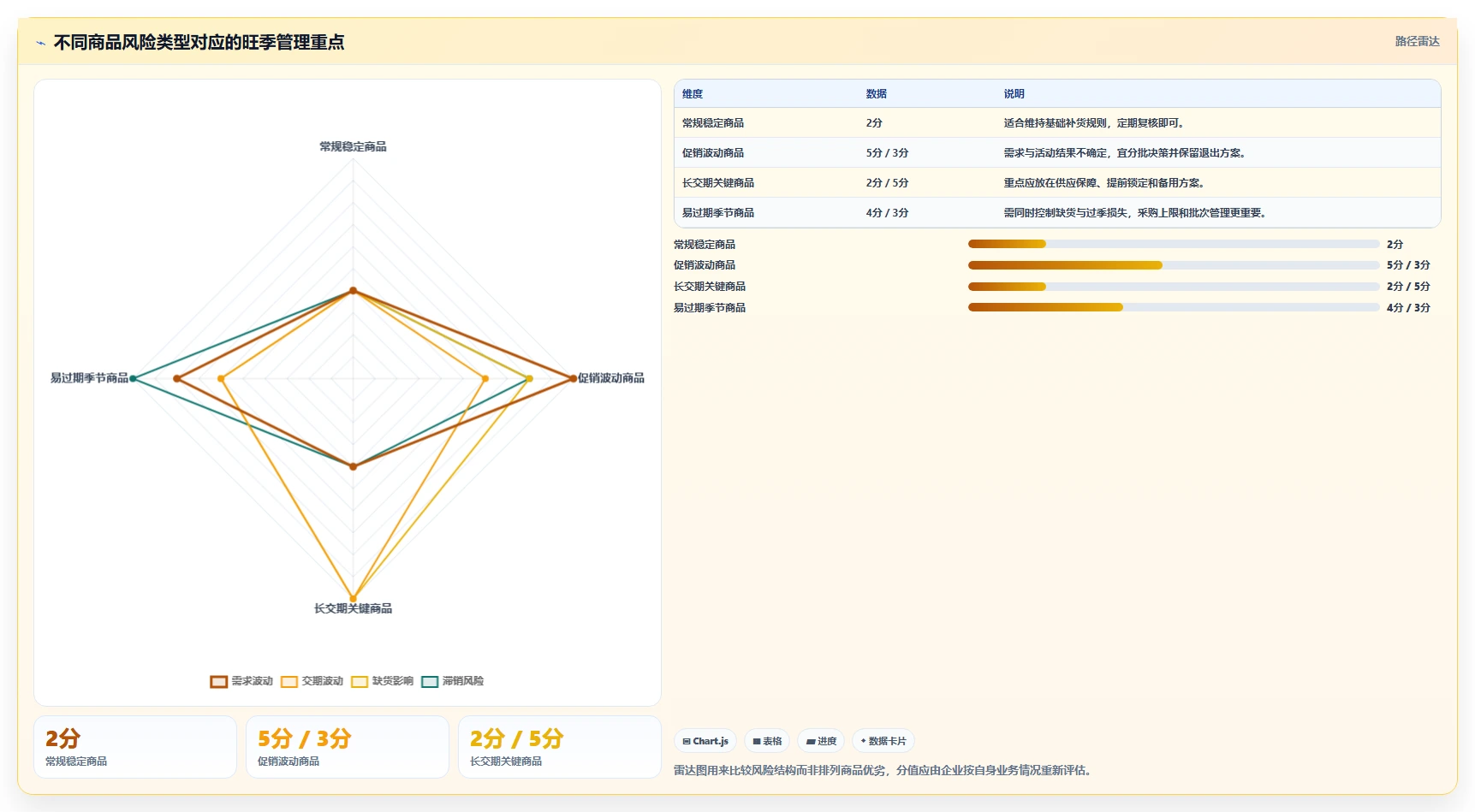Click the 长交期关键商品 progress bar
Viewport: 1475px width, 812px height.
click(x=1174, y=287)
